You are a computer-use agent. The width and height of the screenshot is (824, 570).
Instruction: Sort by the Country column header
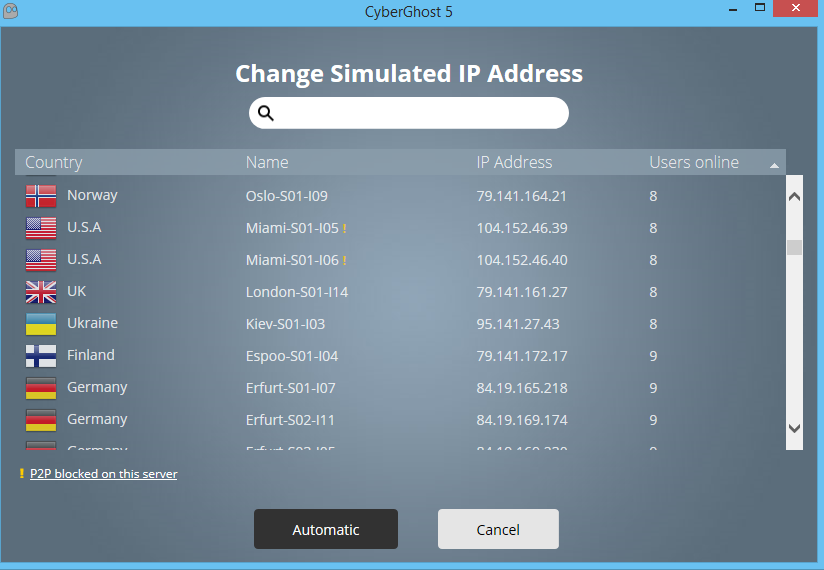pos(54,162)
